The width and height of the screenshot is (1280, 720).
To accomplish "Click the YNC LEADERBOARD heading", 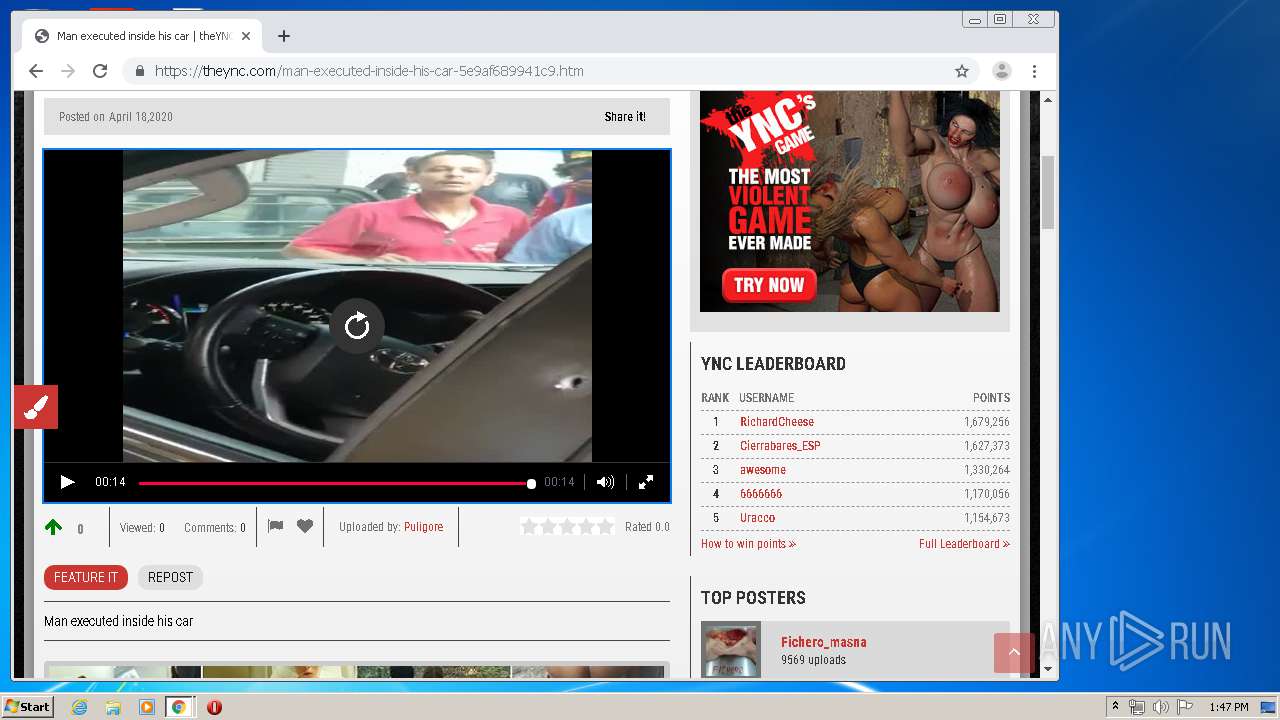I will 773,364.
